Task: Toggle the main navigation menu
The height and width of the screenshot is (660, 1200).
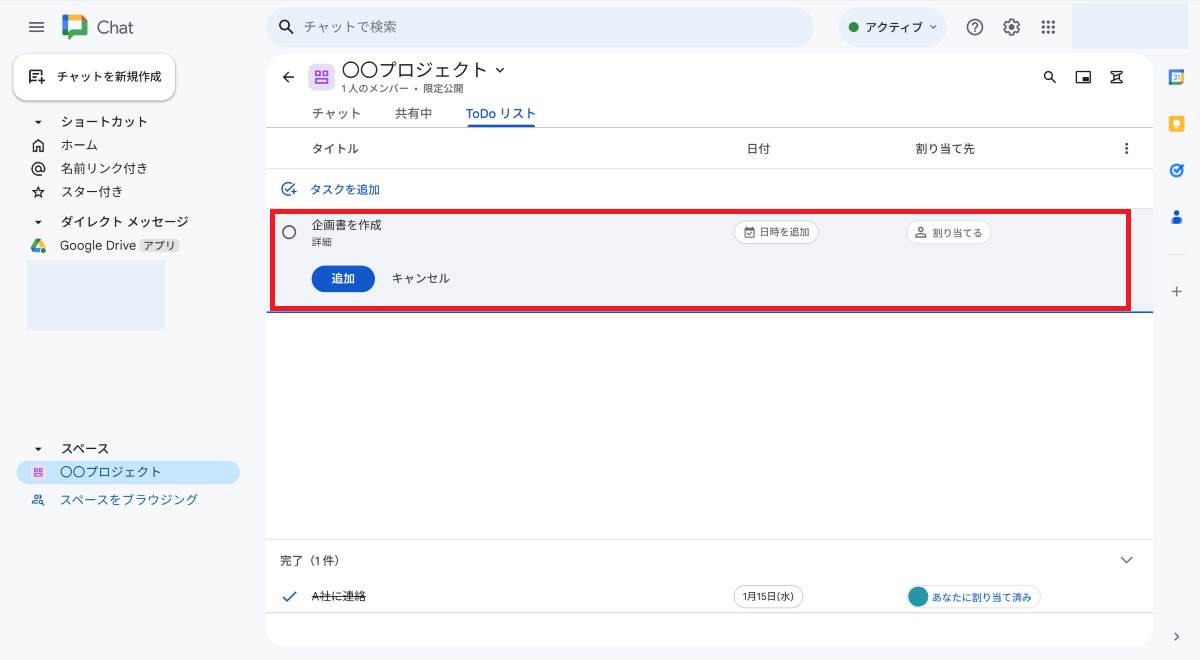Action: point(36,27)
